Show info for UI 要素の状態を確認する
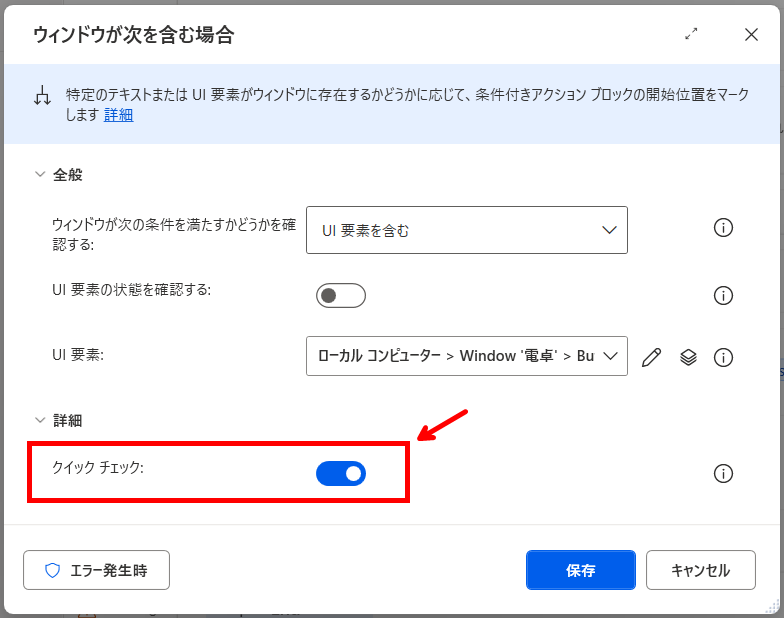The width and height of the screenshot is (784, 618). 723,295
